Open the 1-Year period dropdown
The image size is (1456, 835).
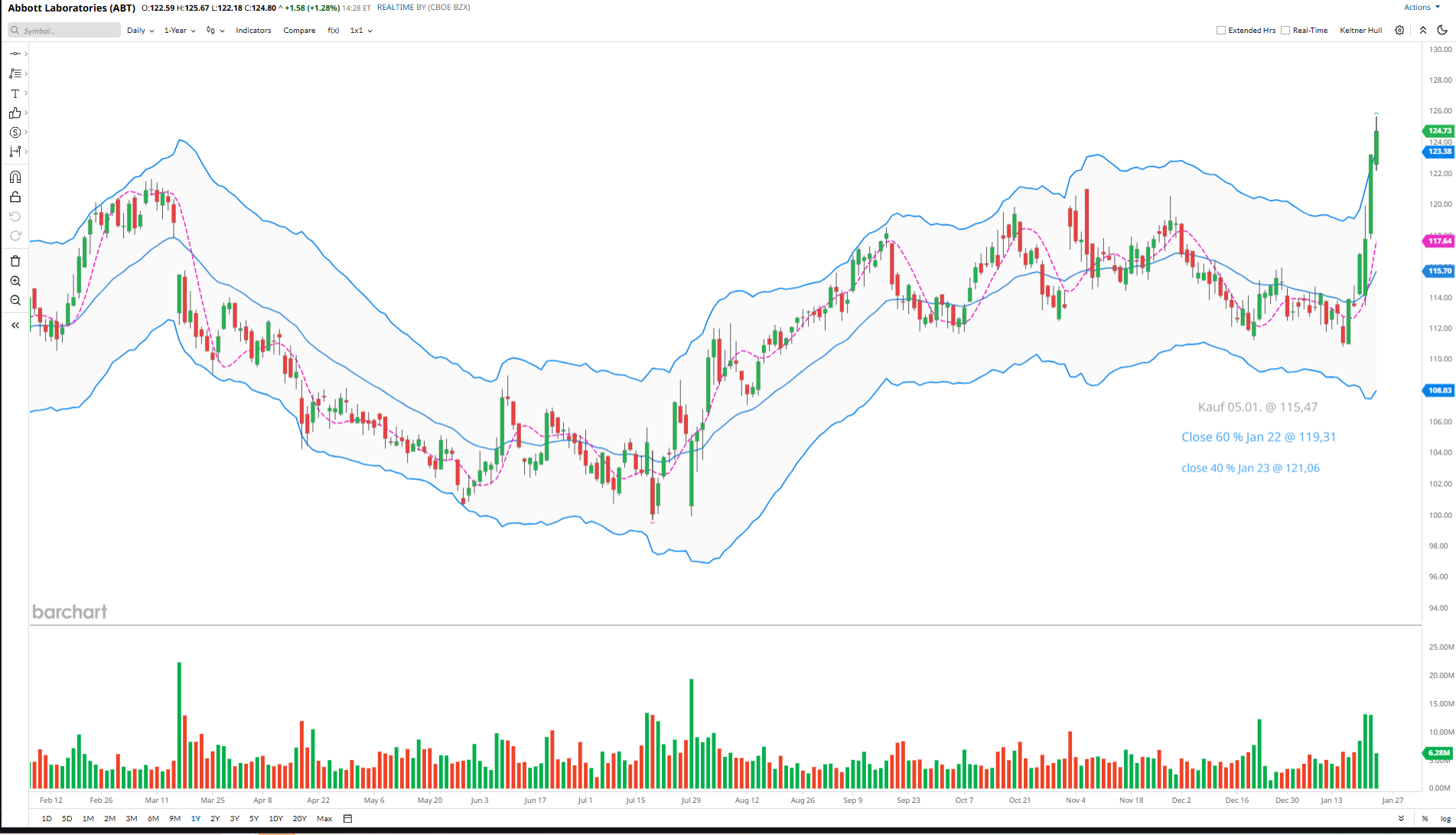tap(180, 31)
